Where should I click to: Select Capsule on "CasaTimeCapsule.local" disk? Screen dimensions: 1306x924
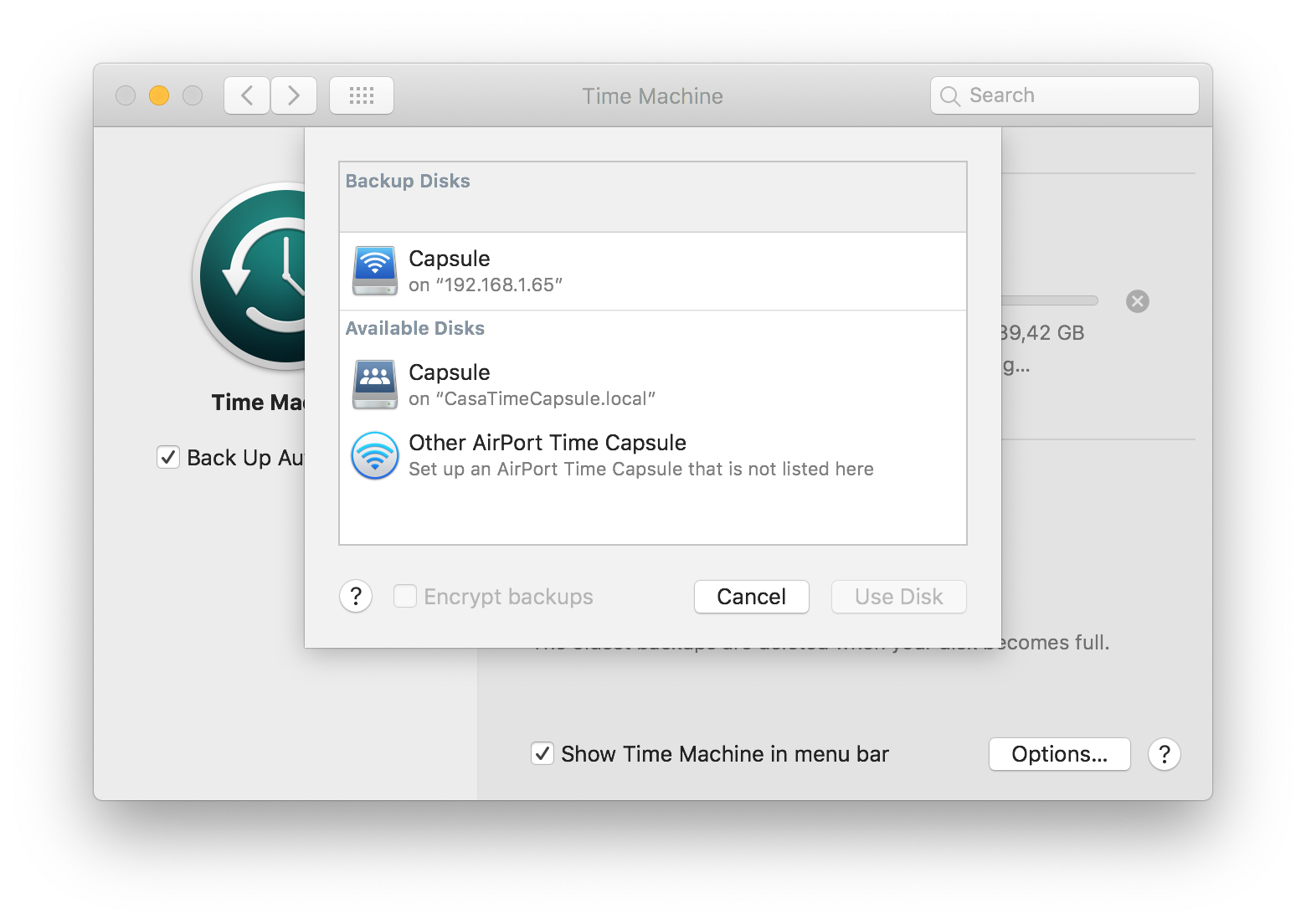click(x=653, y=385)
